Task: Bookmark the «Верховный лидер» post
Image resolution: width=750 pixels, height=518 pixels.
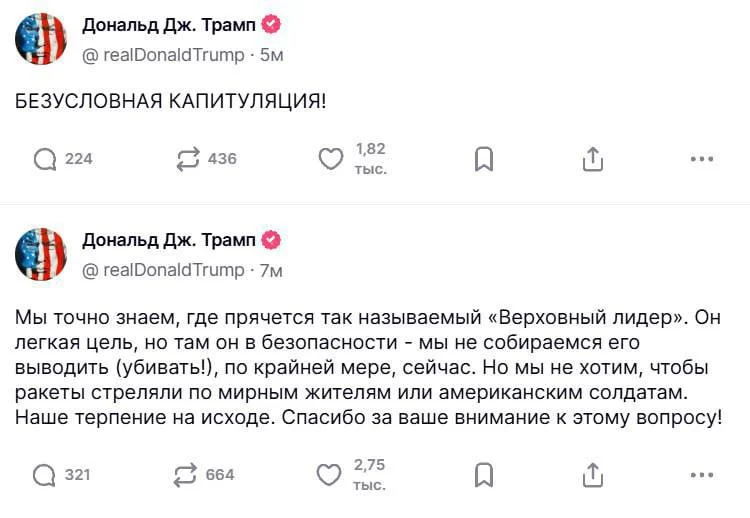Action: pos(483,474)
